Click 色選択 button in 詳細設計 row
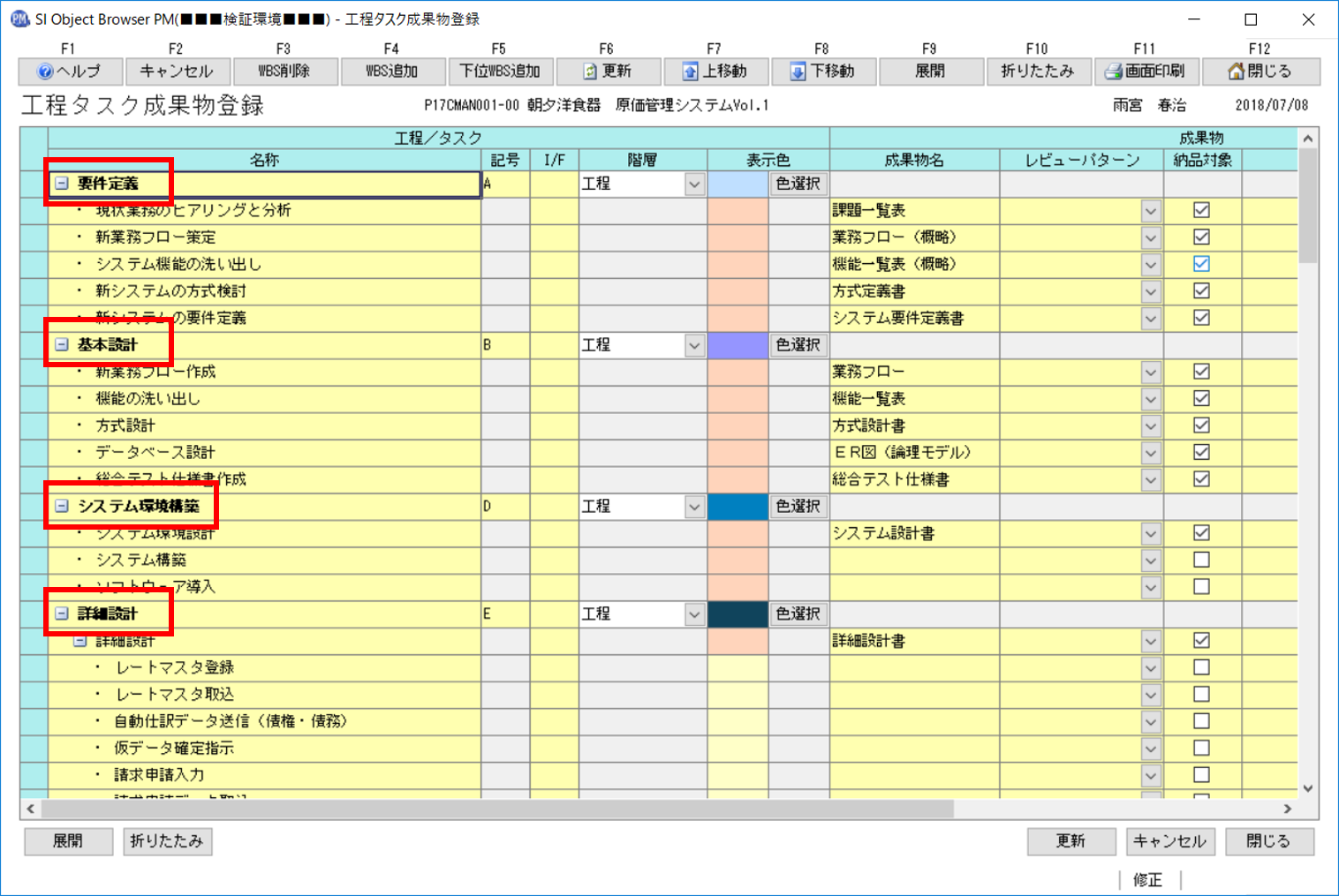Viewport: 1339px width, 896px height. (798, 614)
